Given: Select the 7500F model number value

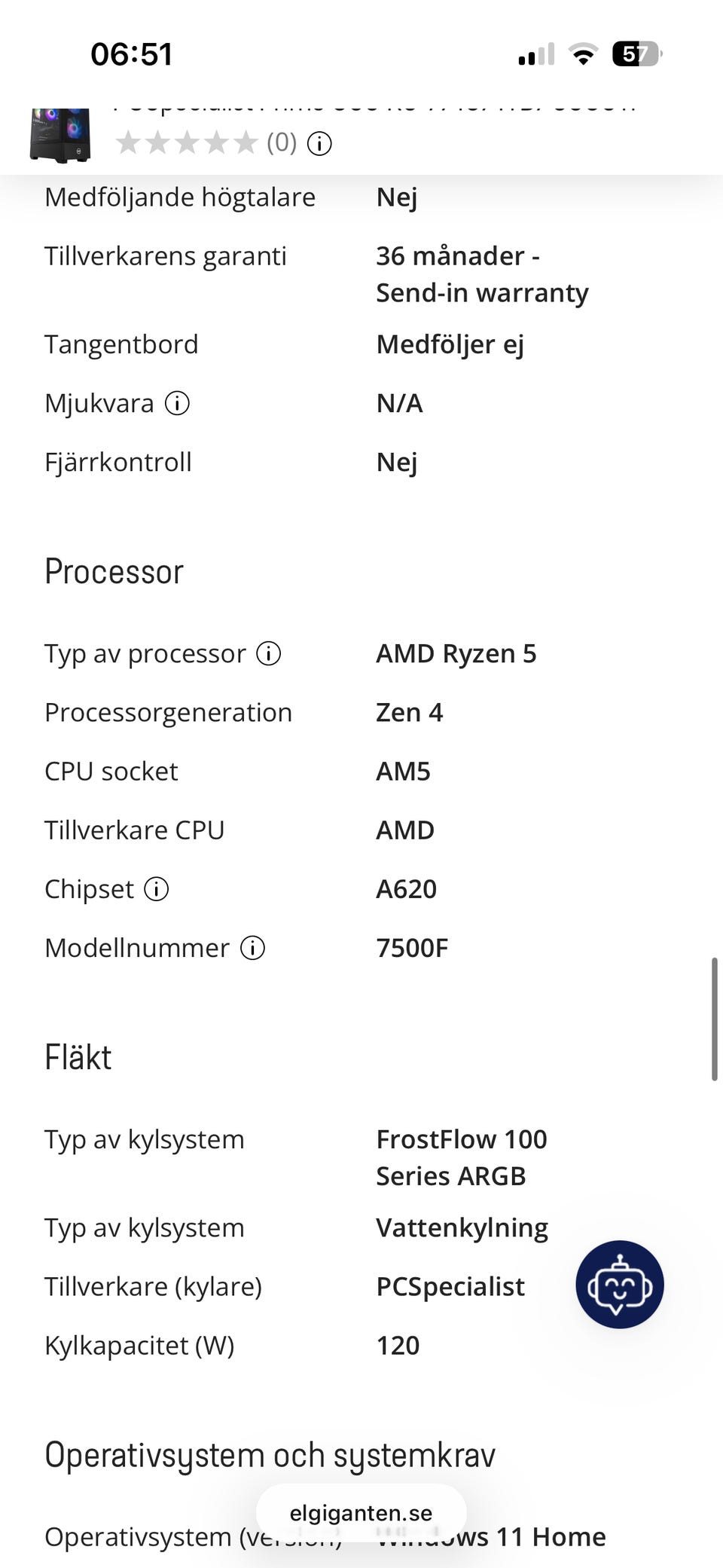Looking at the screenshot, I should pyautogui.click(x=412, y=948).
